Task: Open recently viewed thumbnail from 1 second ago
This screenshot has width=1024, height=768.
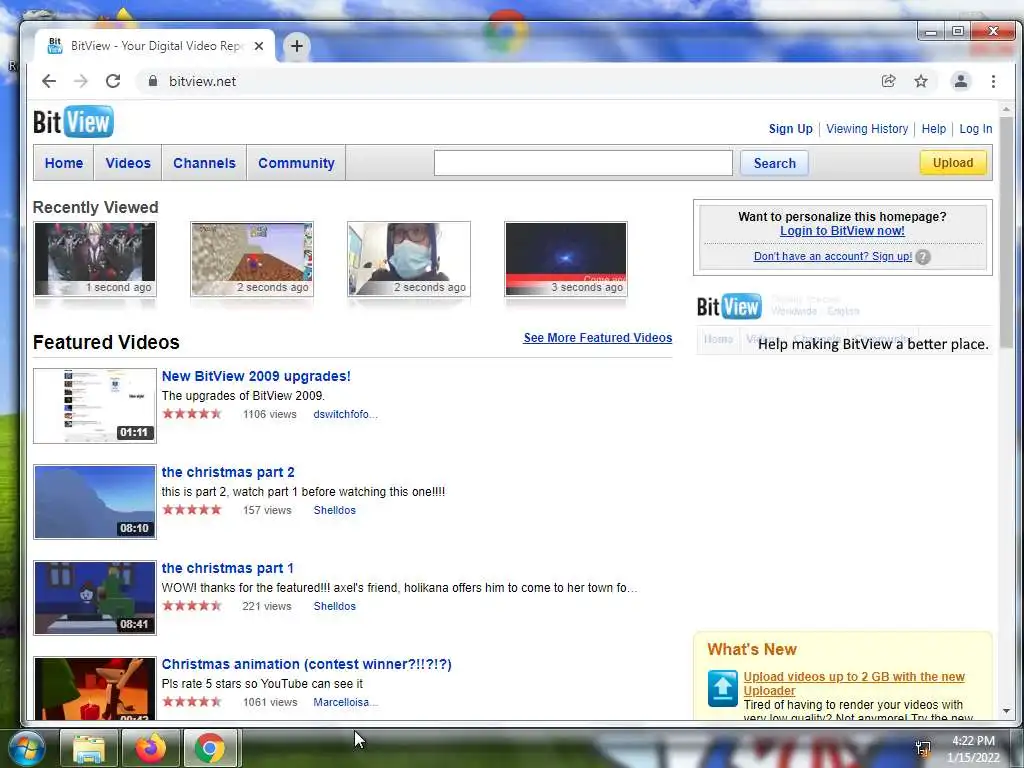Action: point(95,259)
